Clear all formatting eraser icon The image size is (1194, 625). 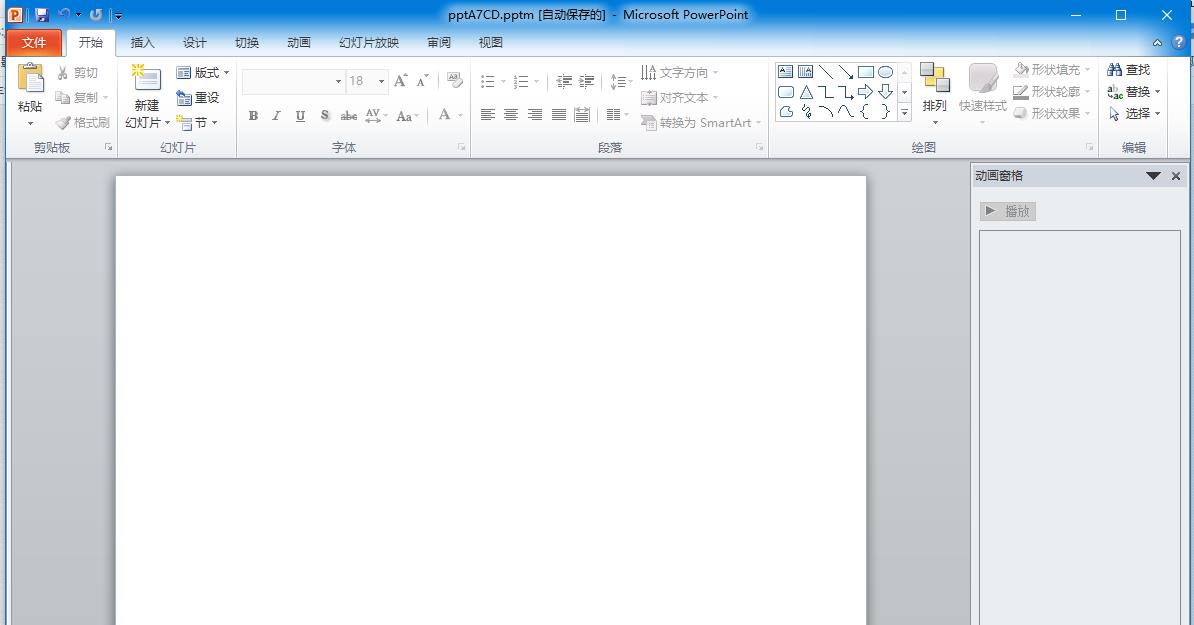[x=455, y=80]
